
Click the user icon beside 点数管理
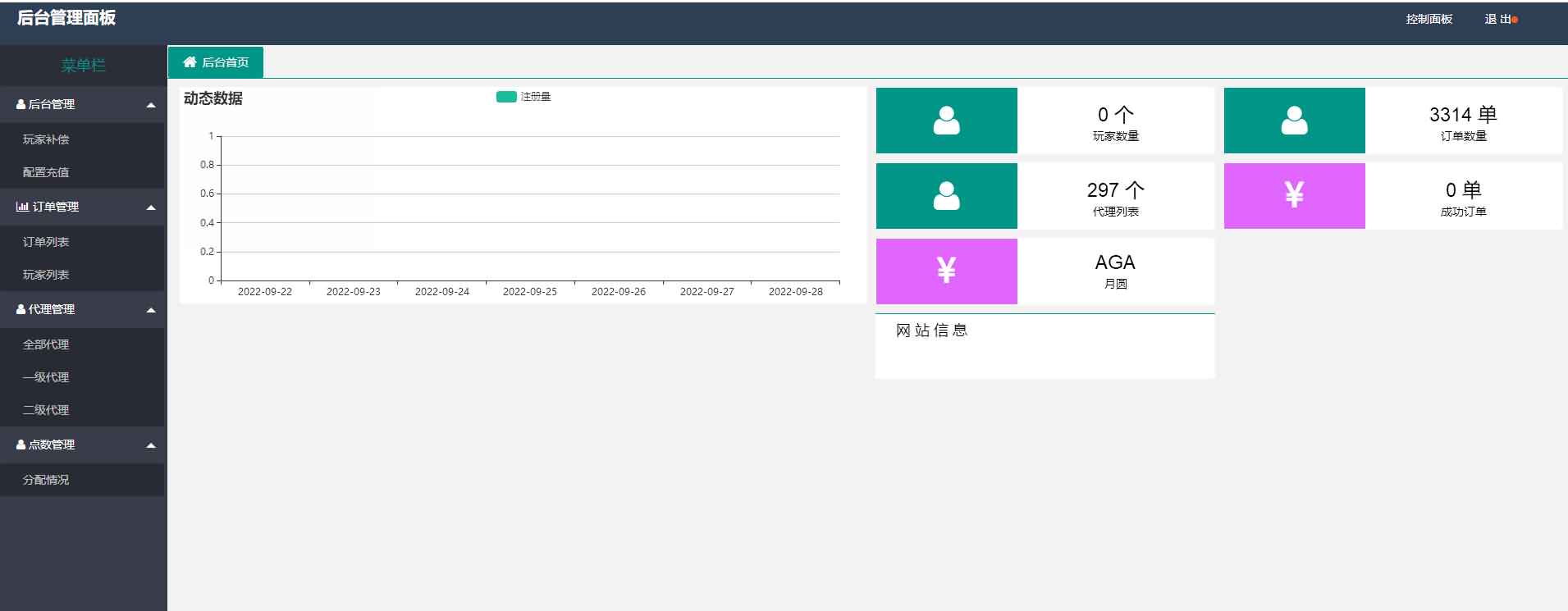pos(21,445)
